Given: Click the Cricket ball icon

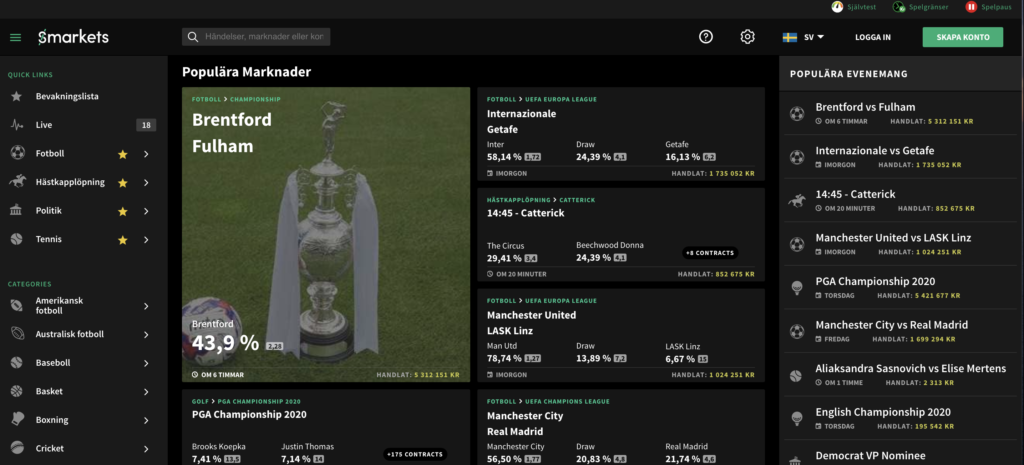Looking at the screenshot, I should point(17,448).
